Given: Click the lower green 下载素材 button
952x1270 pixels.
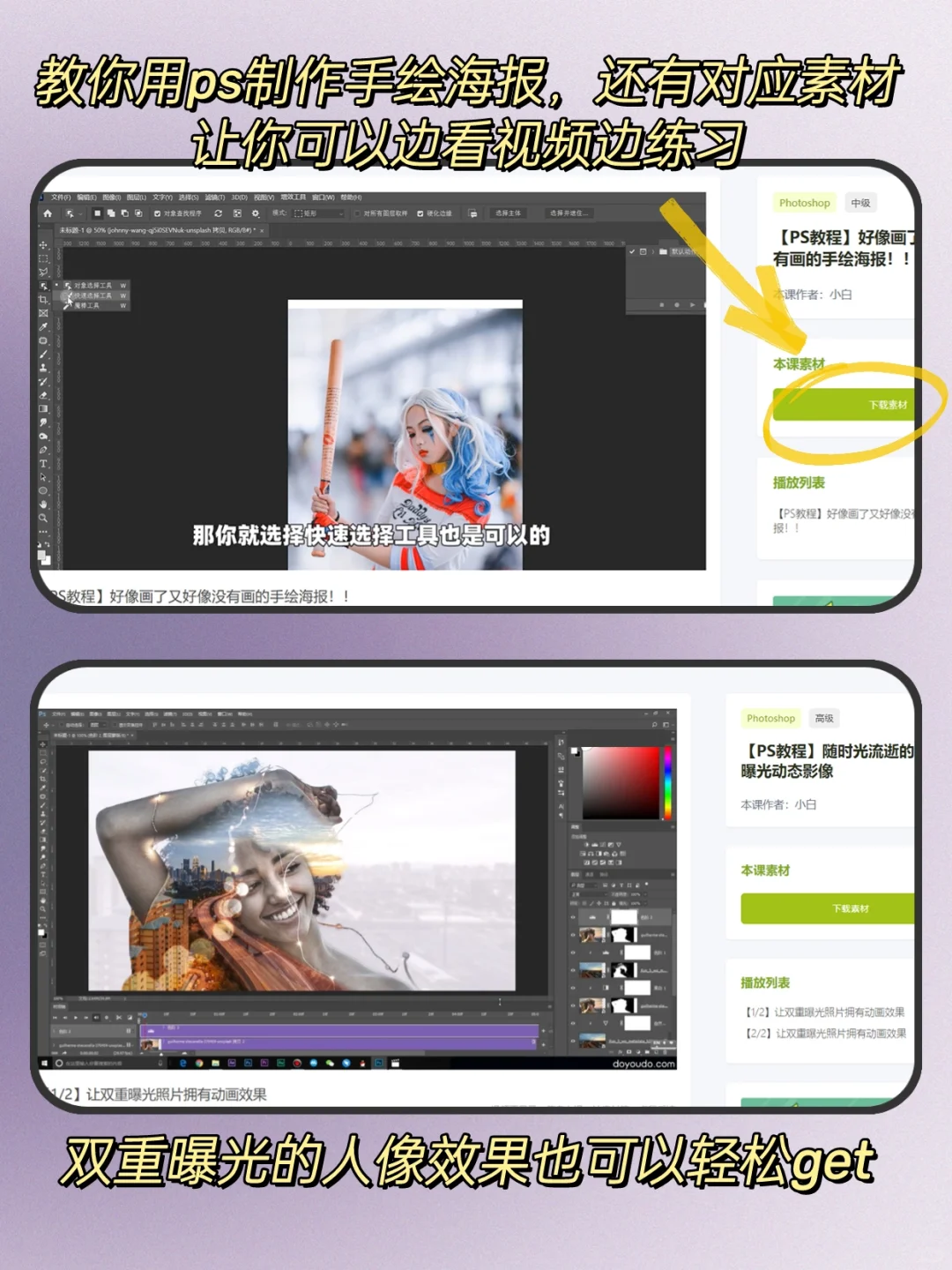Looking at the screenshot, I should pyautogui.click(x=829, y=908).
